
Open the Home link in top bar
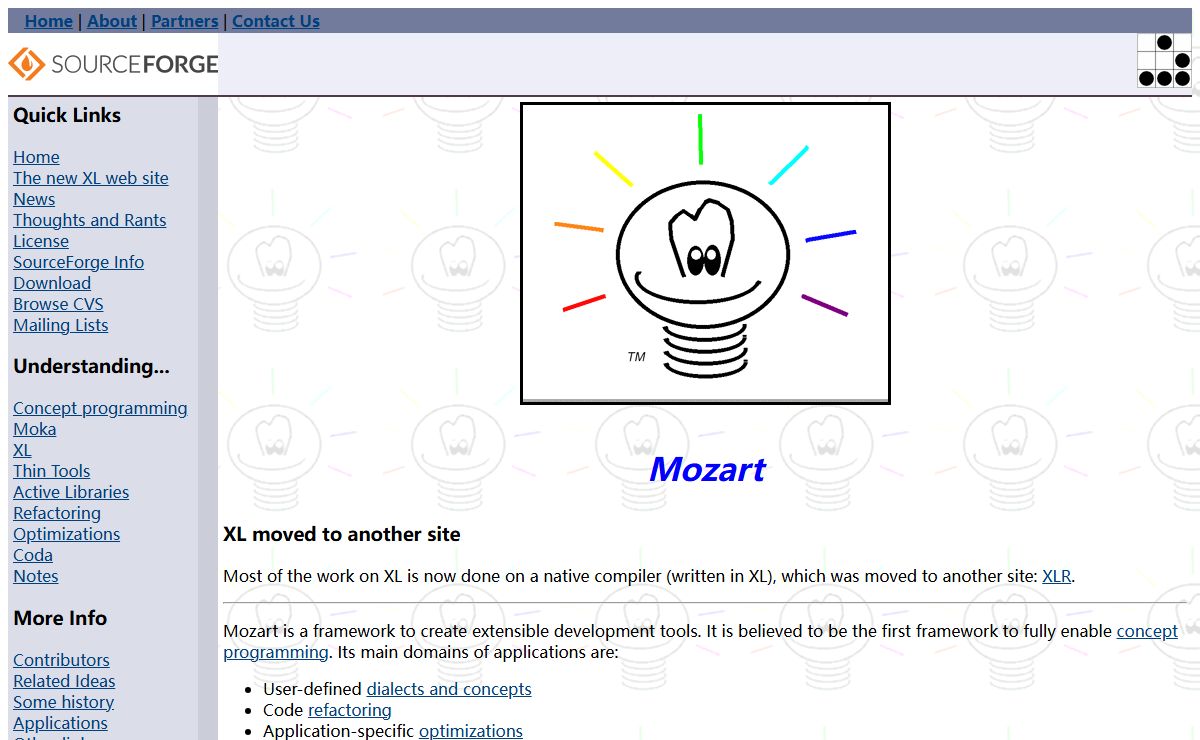pos(49,21)
